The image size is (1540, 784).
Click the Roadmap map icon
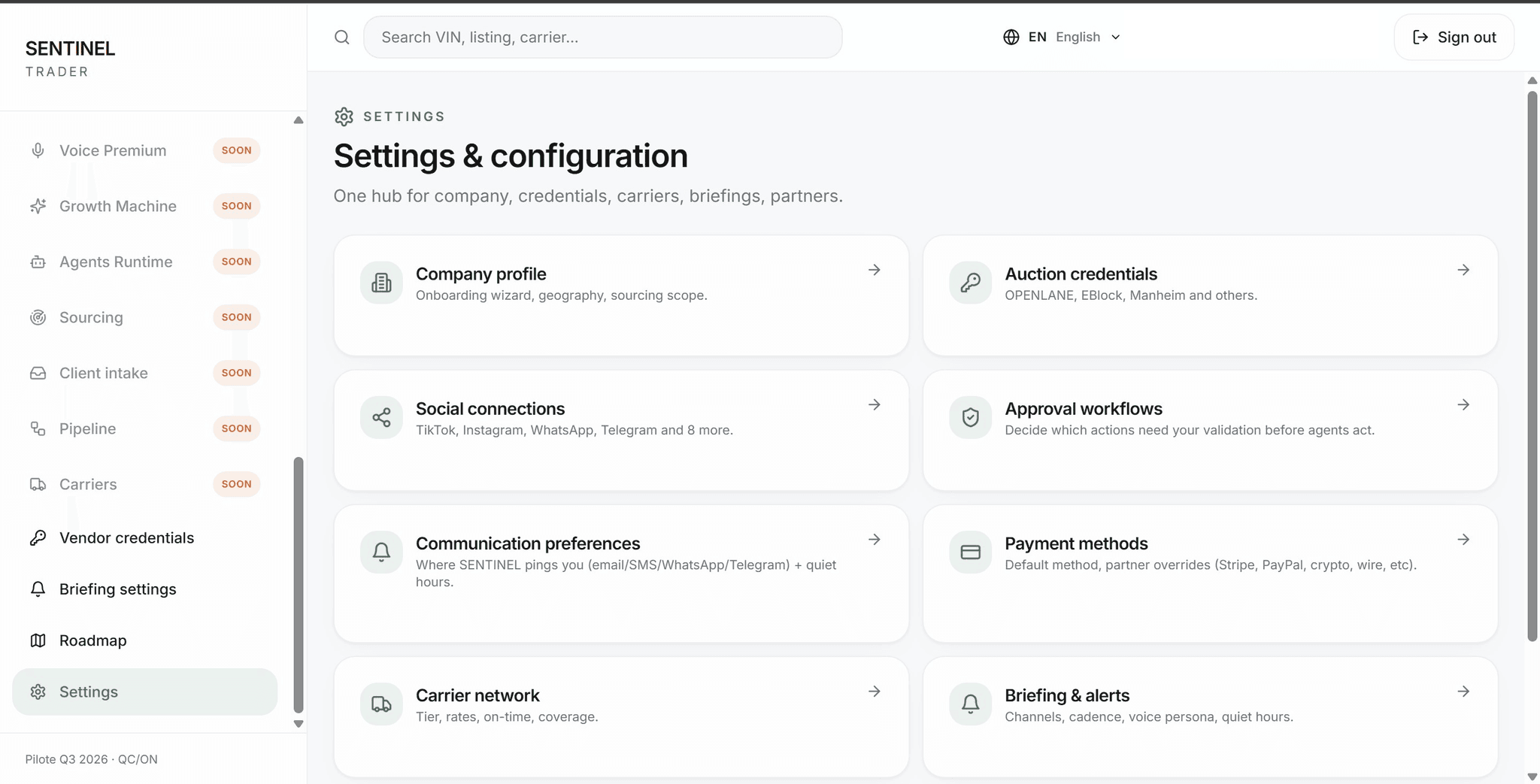[38, 640]
